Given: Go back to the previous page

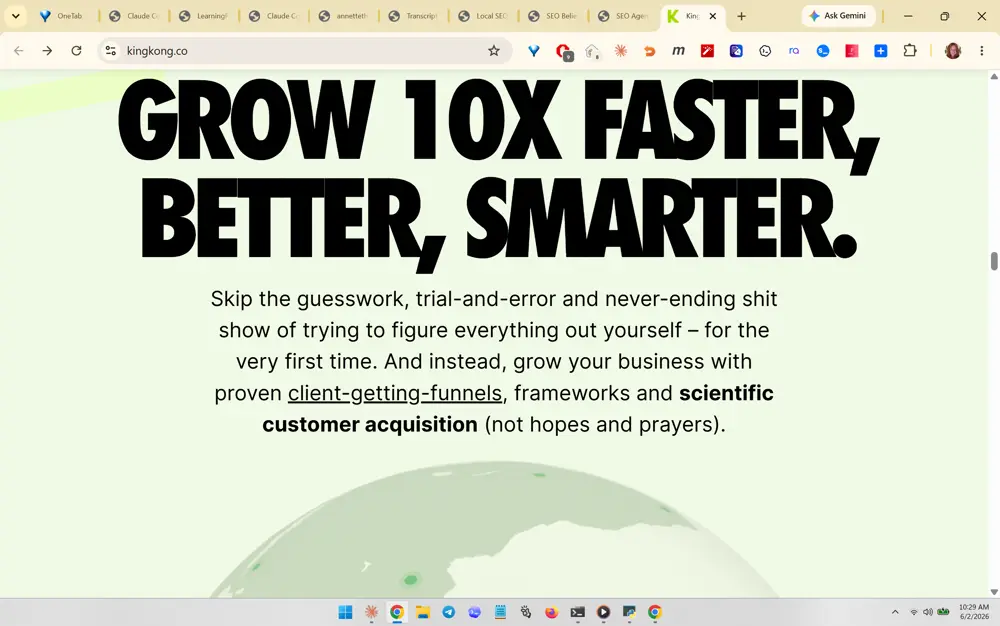Looking at the screenshot, I should point(18,50).
